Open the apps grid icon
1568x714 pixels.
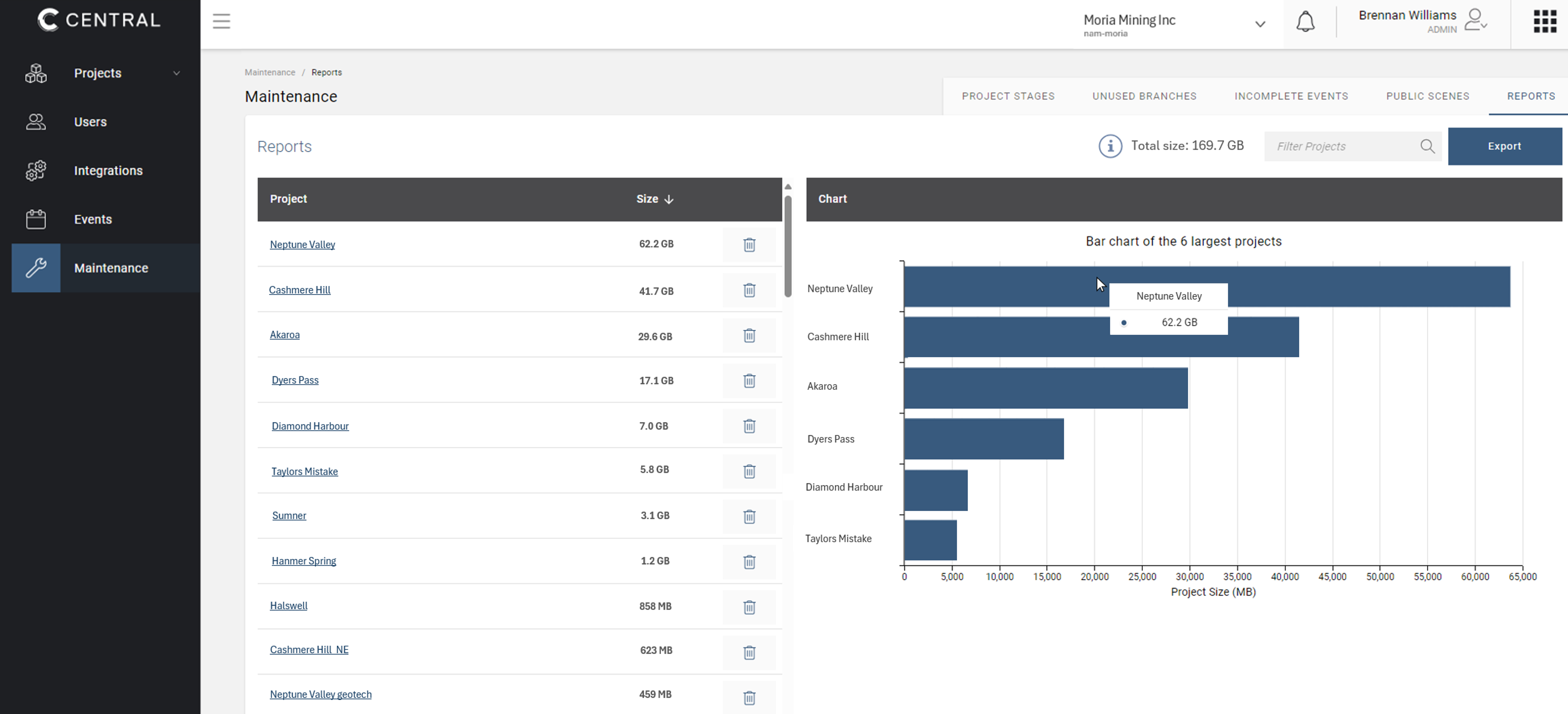tap(1544, 21)
